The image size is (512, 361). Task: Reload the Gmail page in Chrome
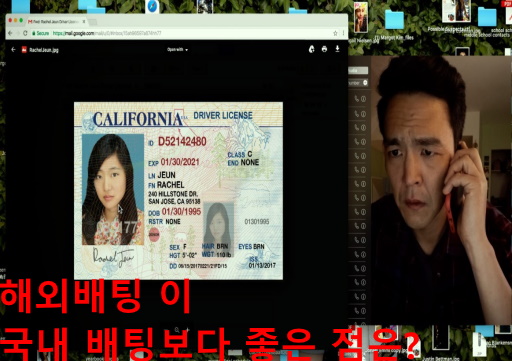coord(25,33)
